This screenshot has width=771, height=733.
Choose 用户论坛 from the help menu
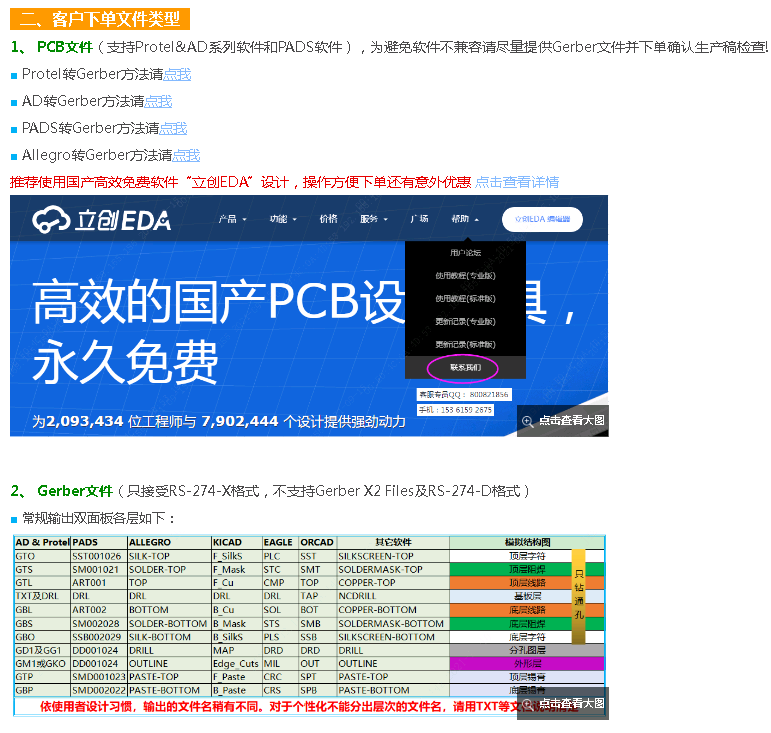[x=465, y=253]
